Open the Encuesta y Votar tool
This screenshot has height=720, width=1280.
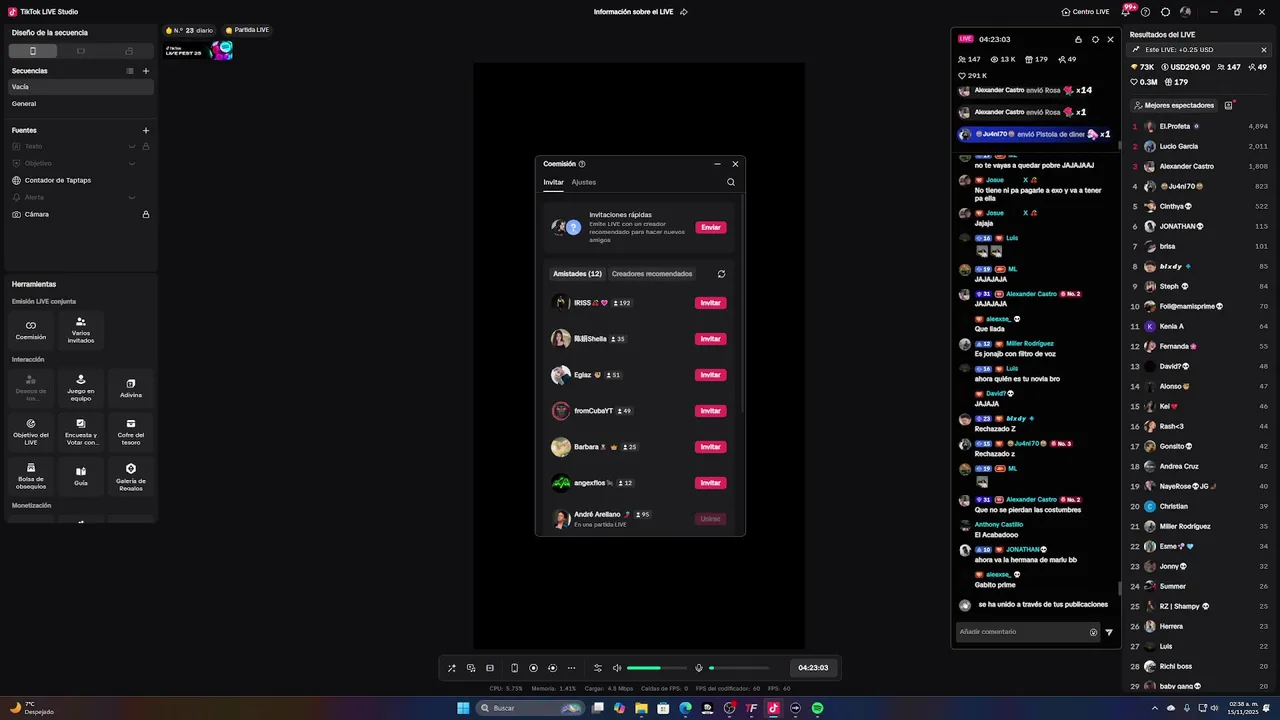(x=81, y=432)
